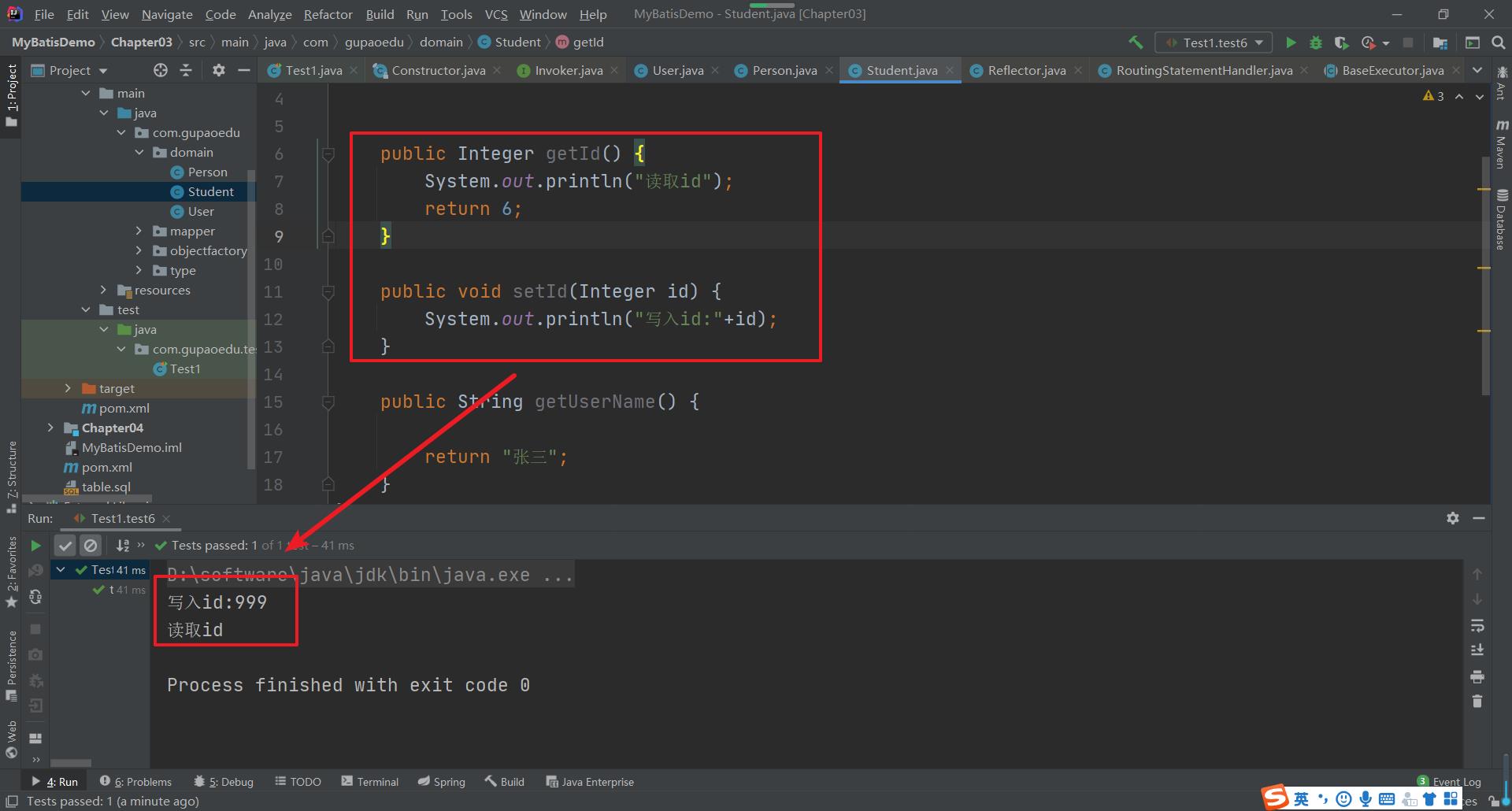Open Project panel settings gear
Image resolution: width=1512 pixels, height=811 pixels.
219,70
